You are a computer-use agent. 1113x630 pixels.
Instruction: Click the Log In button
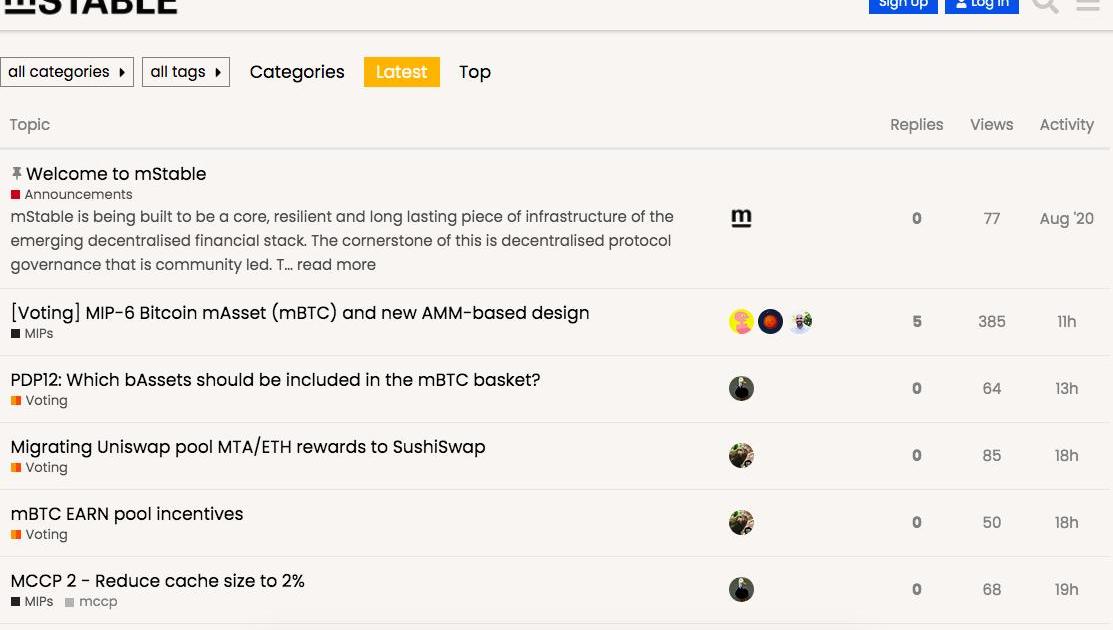[x=982, y=5]
